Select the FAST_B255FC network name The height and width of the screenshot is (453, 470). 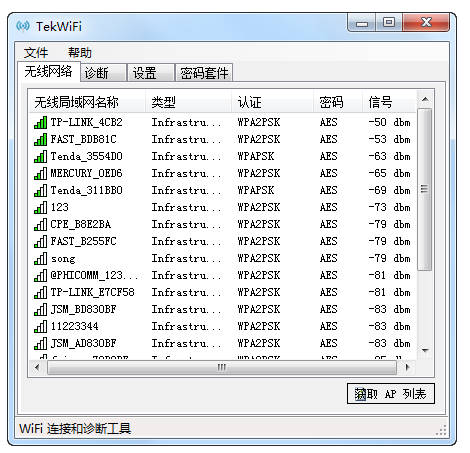[84, 241]
